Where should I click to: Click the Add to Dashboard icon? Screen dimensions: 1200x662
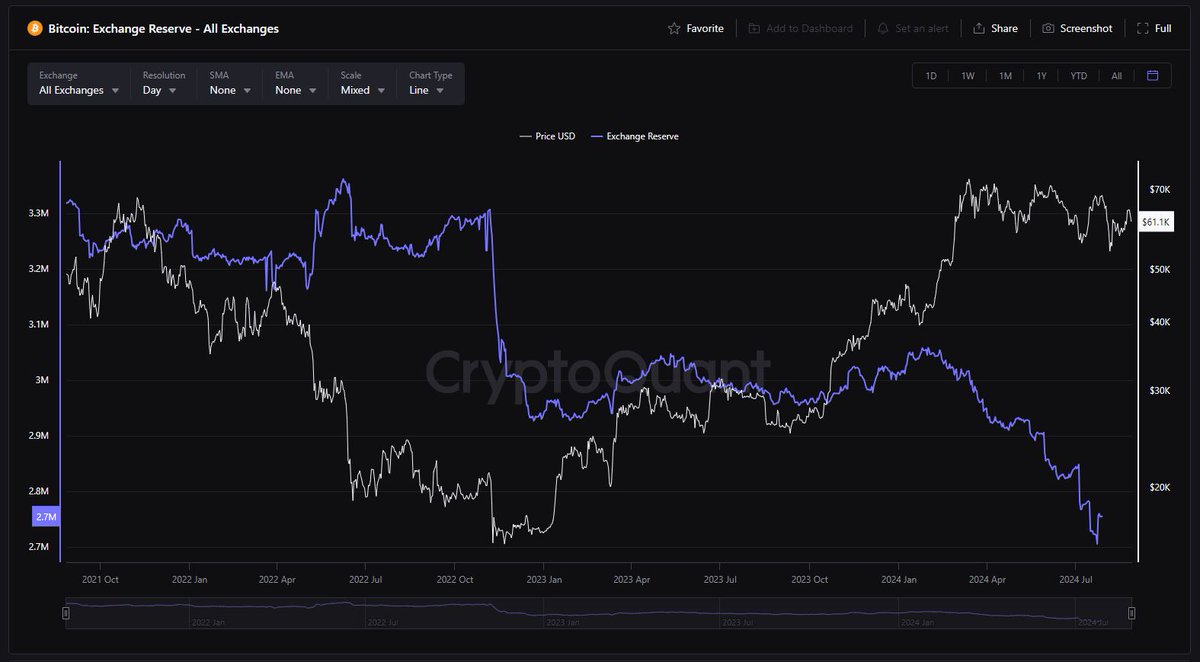(x=754, y=29)
